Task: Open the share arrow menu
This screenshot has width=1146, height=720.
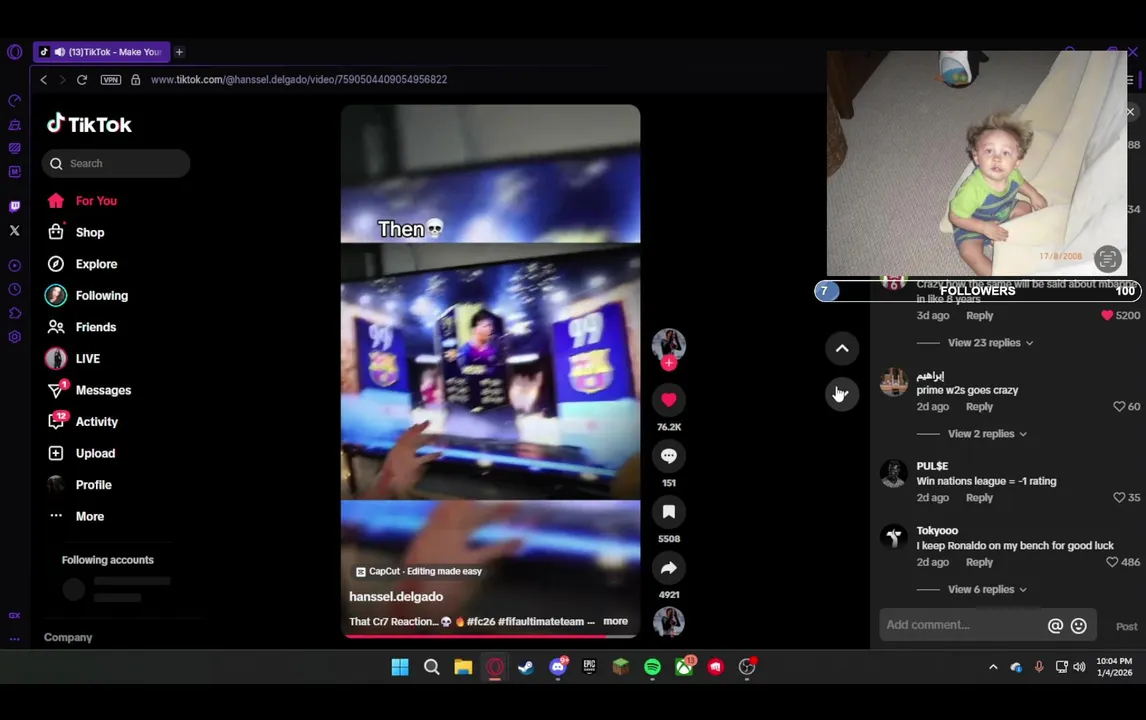Action: pos(669,568)
